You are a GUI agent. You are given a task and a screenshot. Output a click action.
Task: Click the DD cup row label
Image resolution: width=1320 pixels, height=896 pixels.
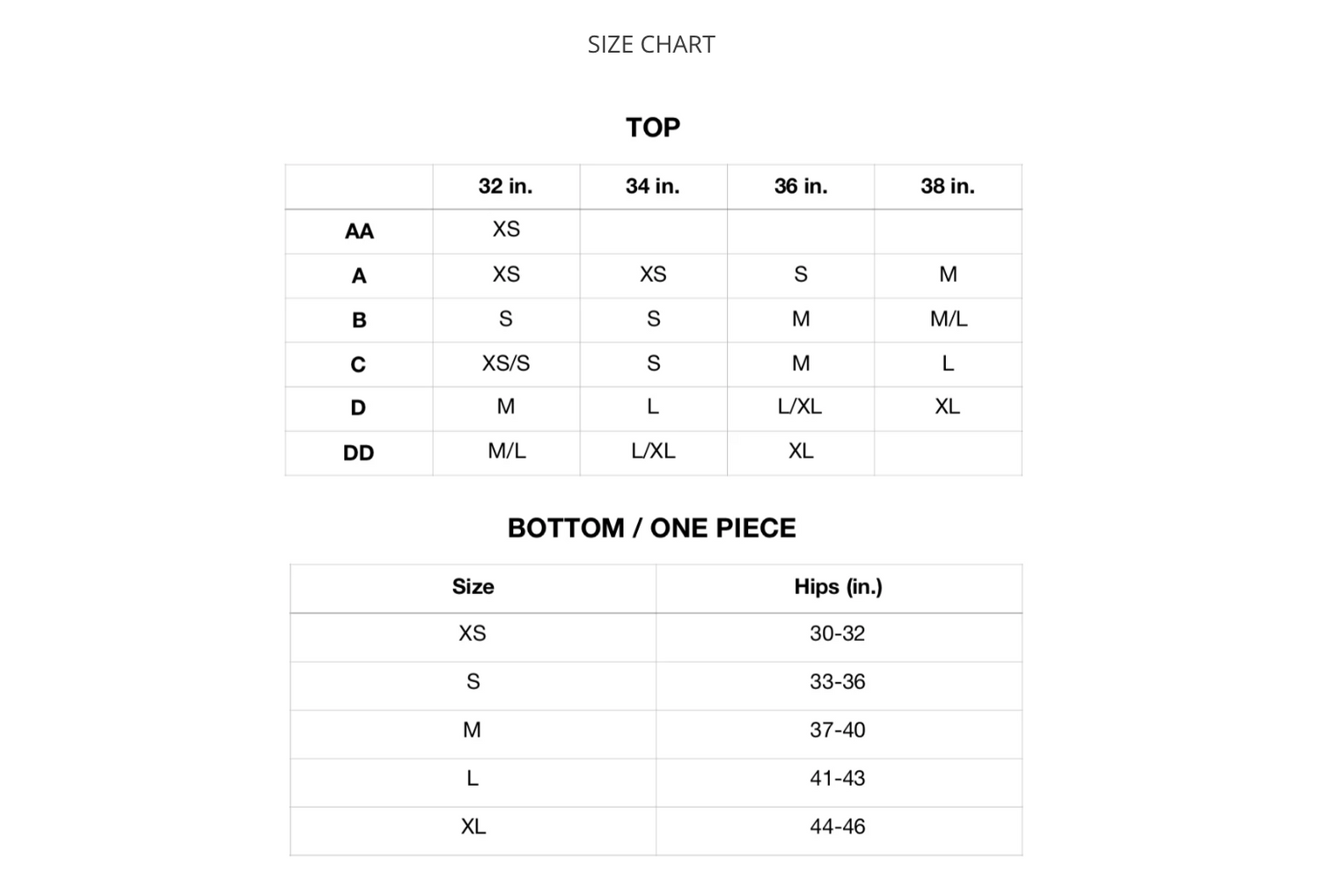point(359,453)
